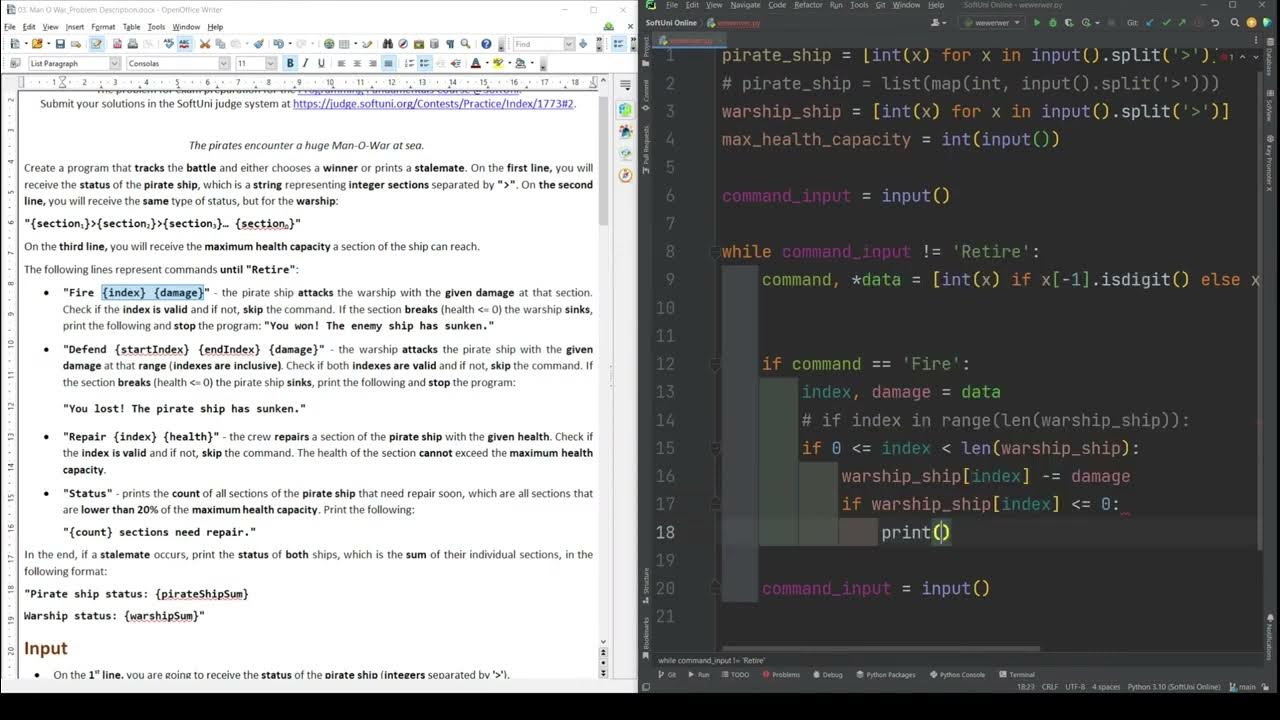Screen dimensions: 1280x720
Task: Open the Writer File menu
Action: click(x=10, y=27)
